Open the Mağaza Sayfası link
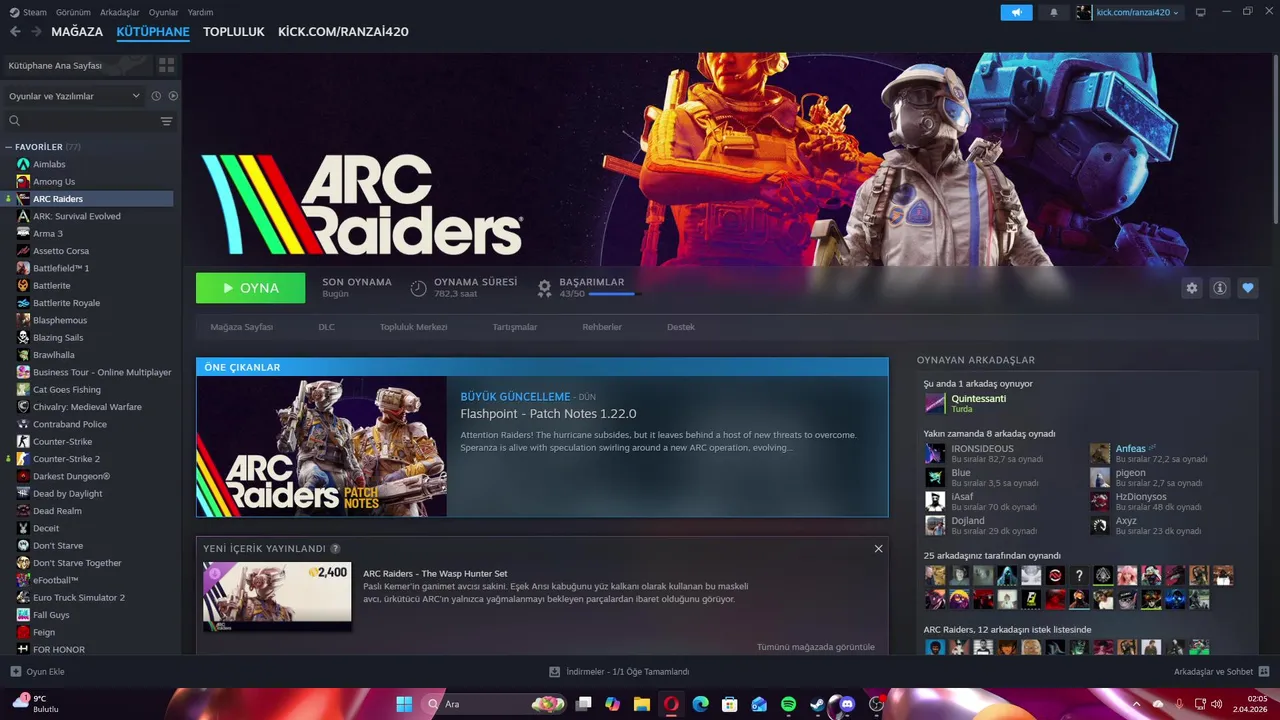The image size is (1280, 720). click(x=241, y=327)
